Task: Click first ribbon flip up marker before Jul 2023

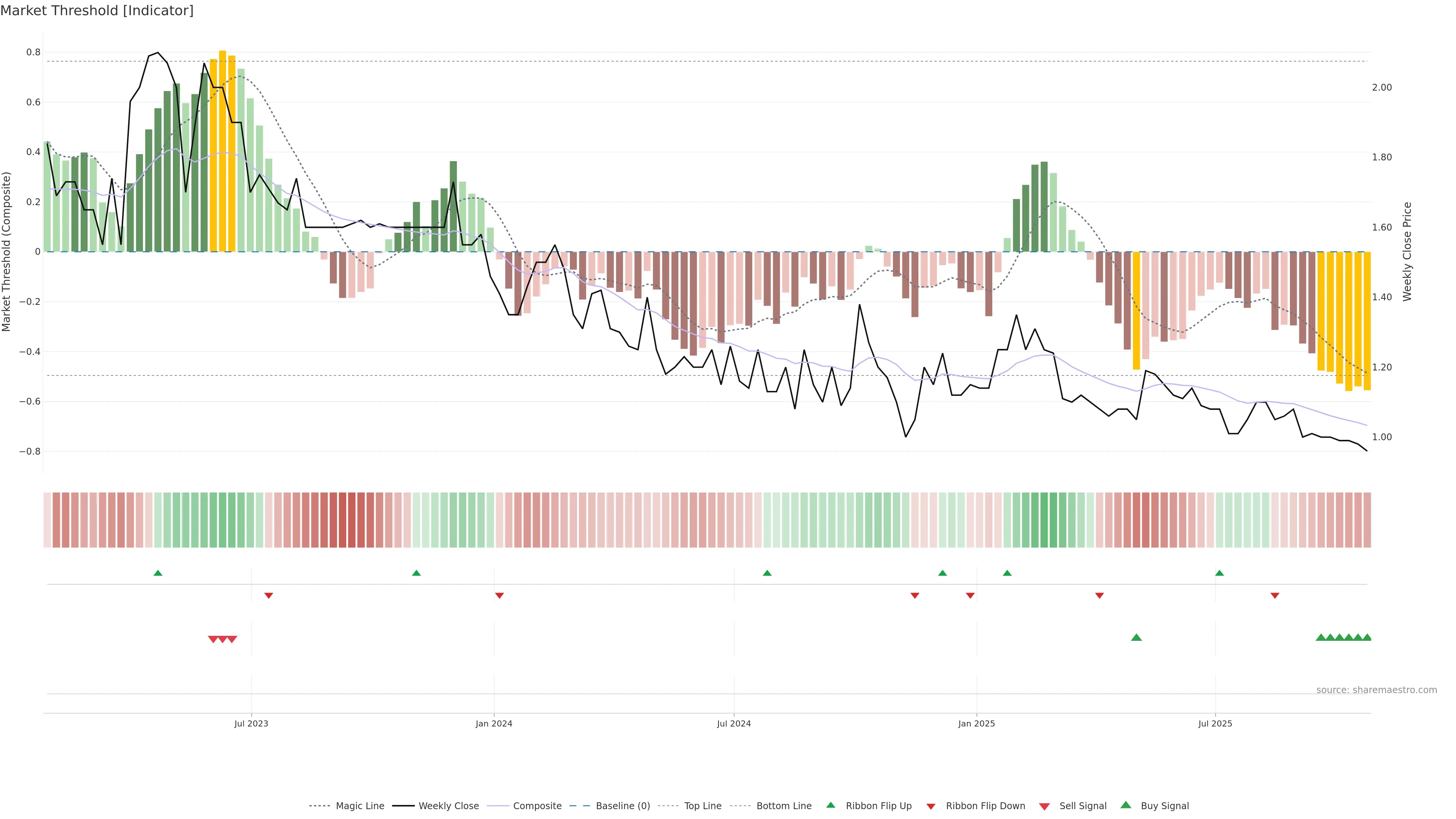Action: click(x=158, y=573)
